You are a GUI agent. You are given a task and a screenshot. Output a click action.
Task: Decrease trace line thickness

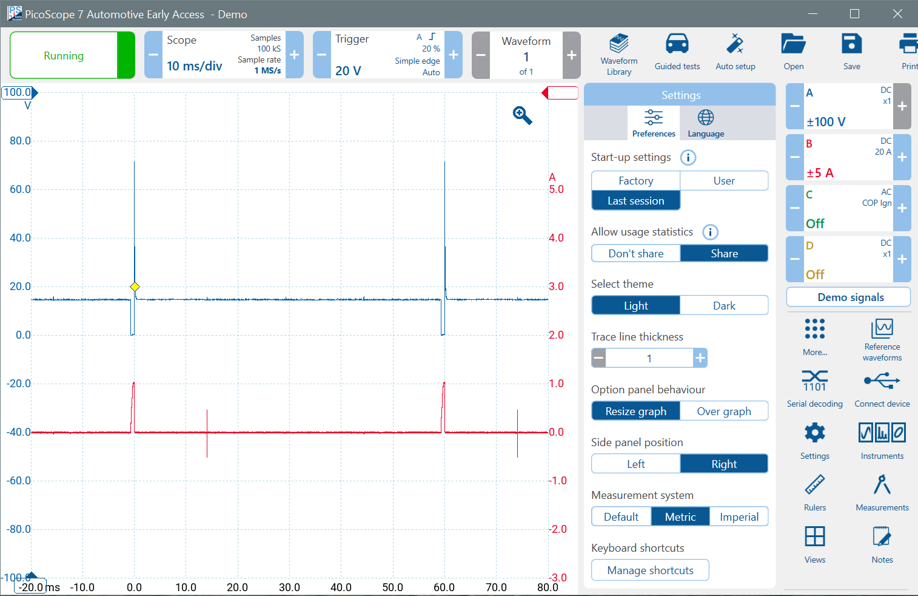pyautogui.click(x=598, y=358)
